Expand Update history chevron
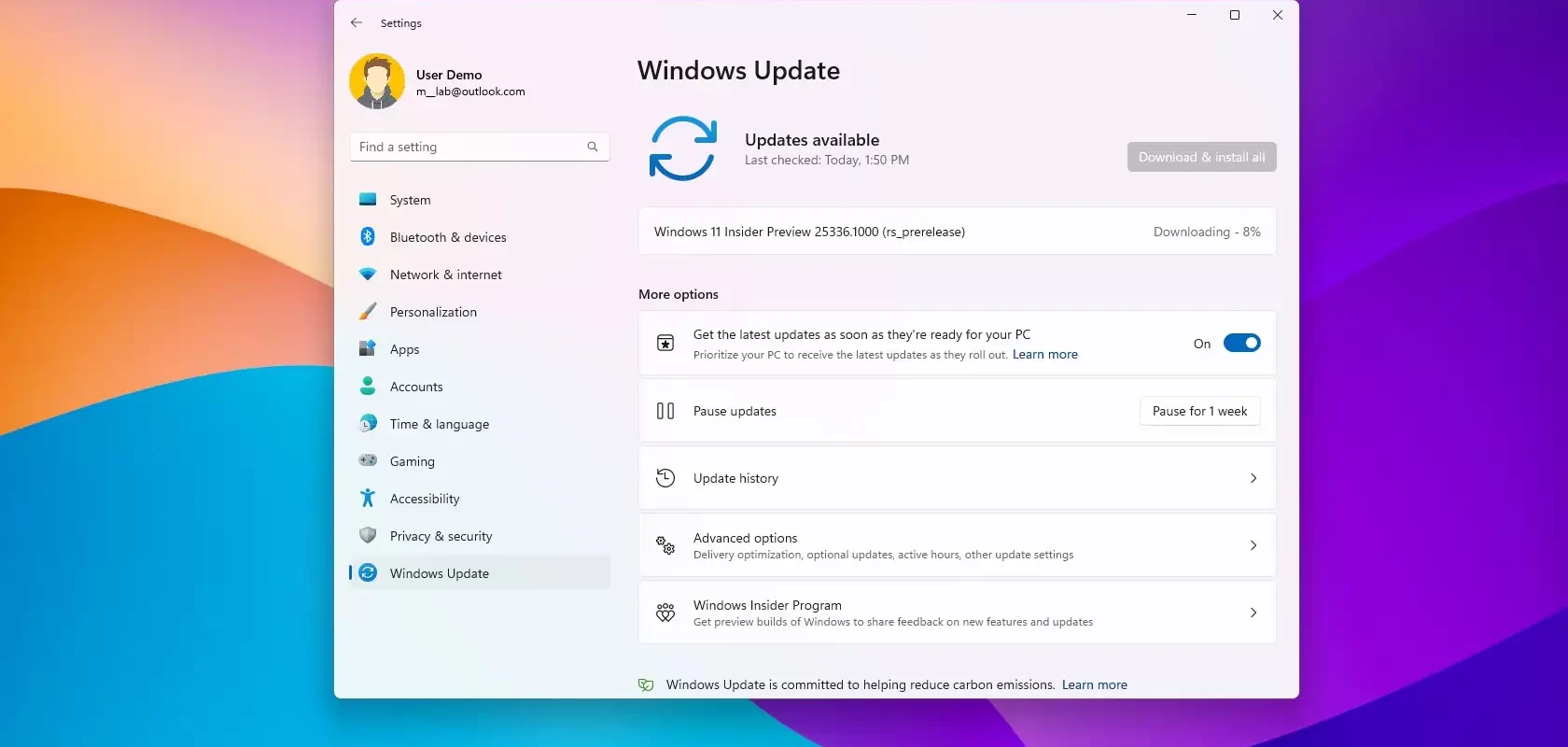The width and height of the screenshot is (1568, 747). [x=1253, y=478]
